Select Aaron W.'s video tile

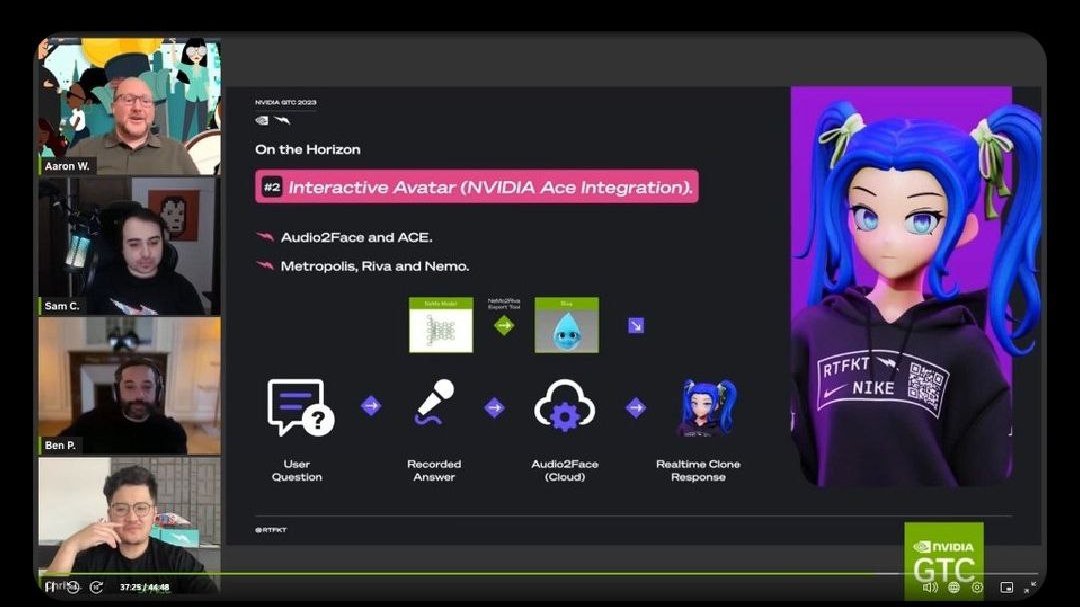pos(129,107)
